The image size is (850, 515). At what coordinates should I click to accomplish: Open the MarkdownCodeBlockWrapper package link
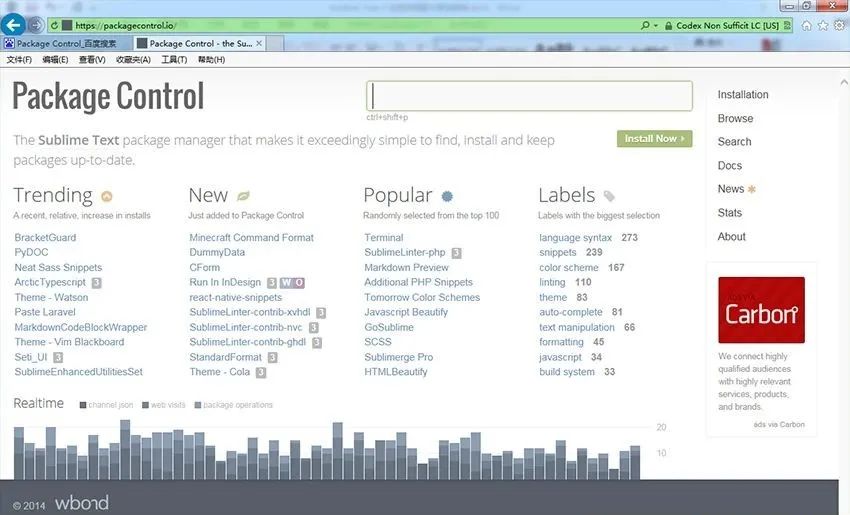(81, 327)
